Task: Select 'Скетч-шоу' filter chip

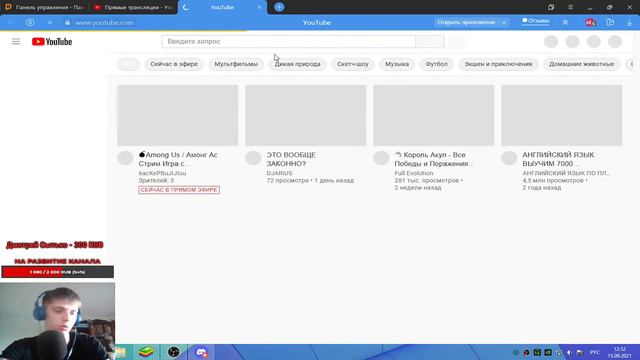Action: [x=353, y=64]
